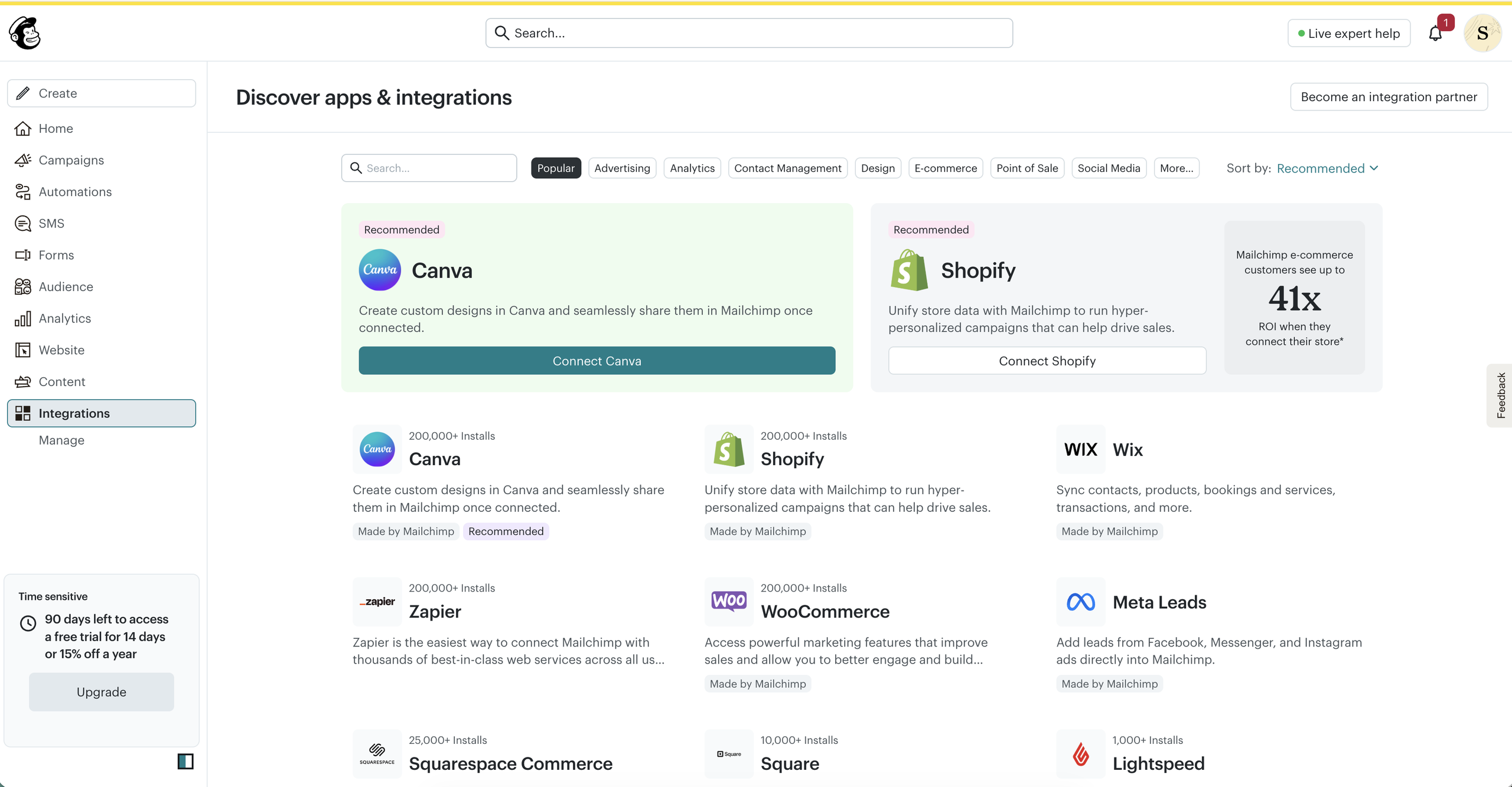Expand the More... categories filter
The image size is (1512, 787).
click(x=1177, y=168)
